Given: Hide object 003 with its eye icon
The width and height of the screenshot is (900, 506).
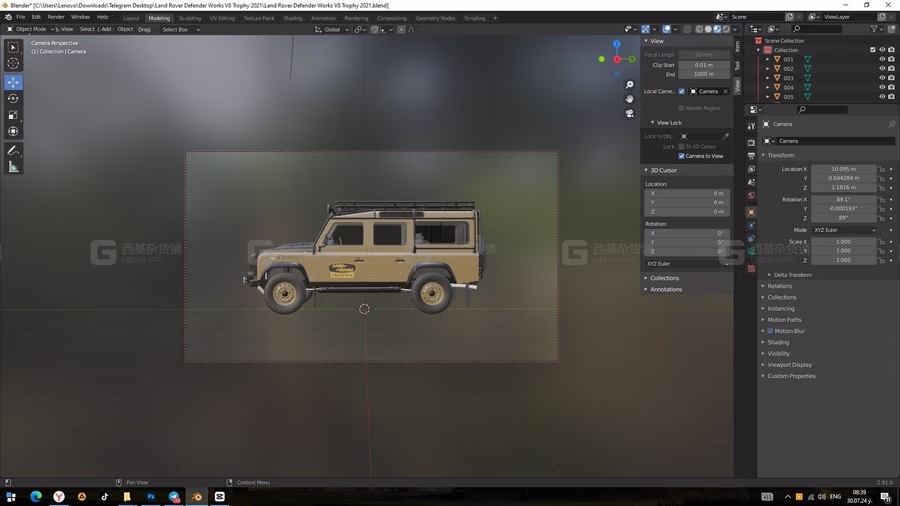Looking at the screenshot, I should (x=882, y=78).
